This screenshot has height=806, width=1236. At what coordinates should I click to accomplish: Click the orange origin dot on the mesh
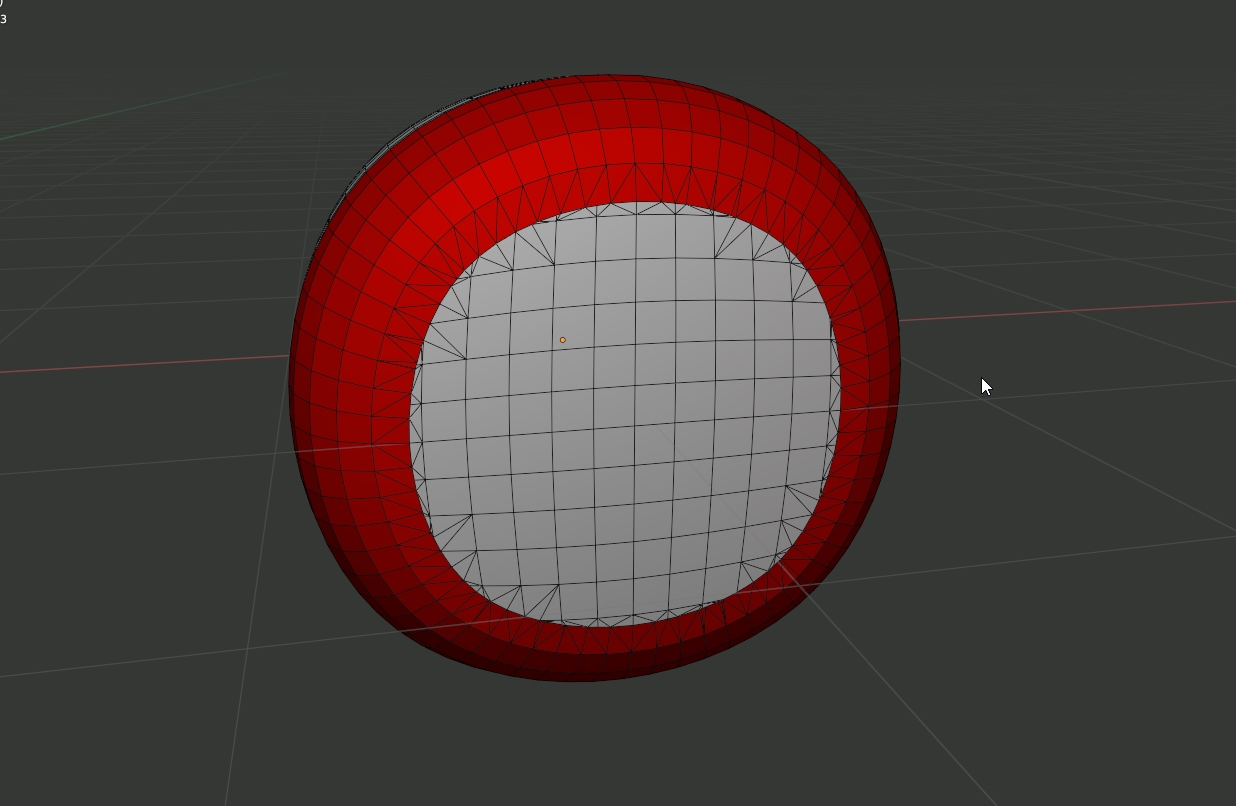[562, 340]
